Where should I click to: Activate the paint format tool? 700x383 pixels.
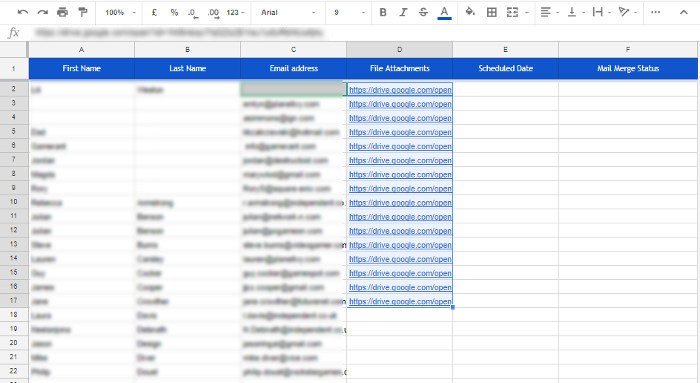pos(83,12)
